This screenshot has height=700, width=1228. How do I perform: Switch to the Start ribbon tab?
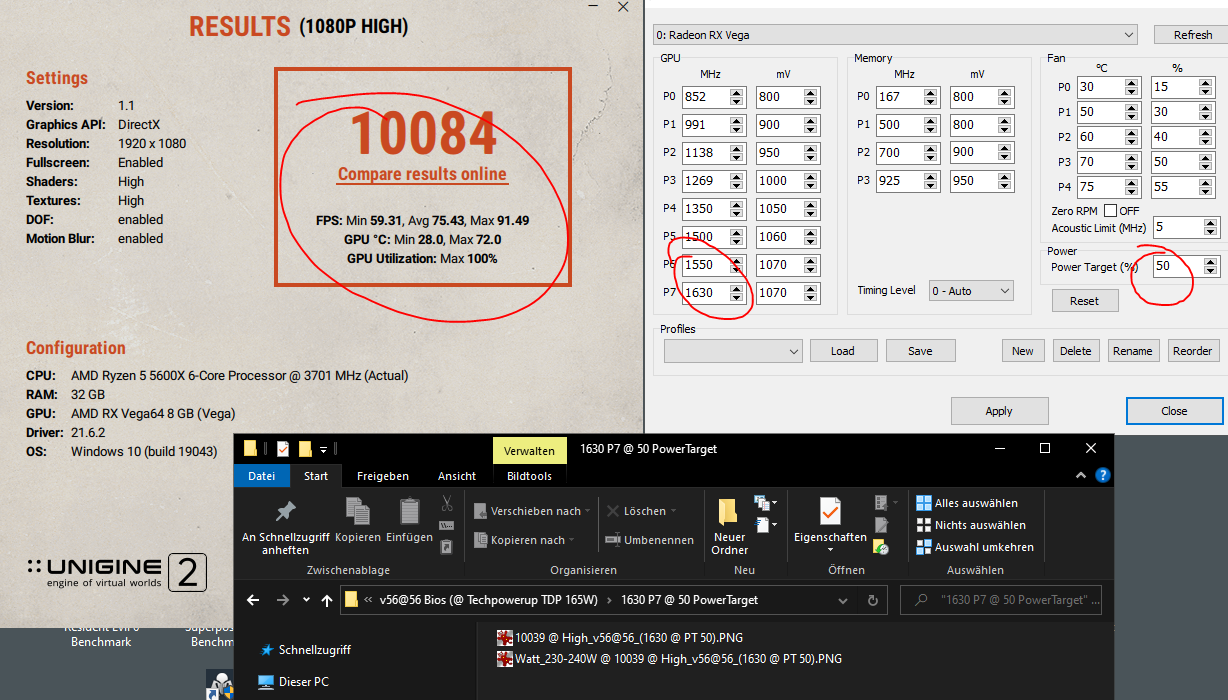pos(316,476)
